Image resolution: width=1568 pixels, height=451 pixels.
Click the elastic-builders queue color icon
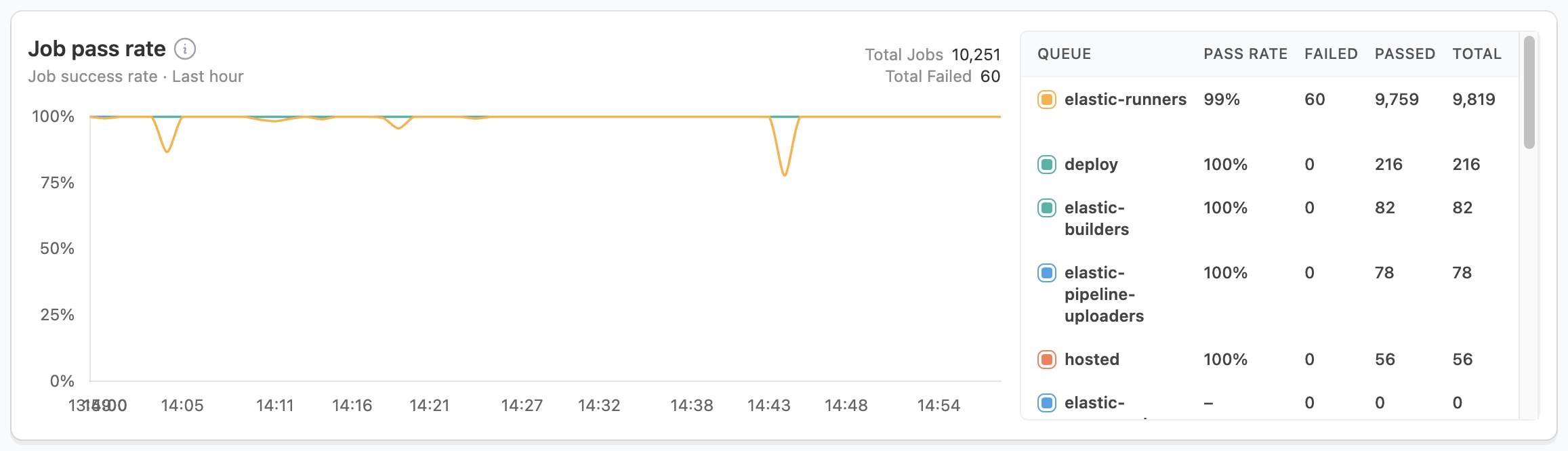(1047, 208)
